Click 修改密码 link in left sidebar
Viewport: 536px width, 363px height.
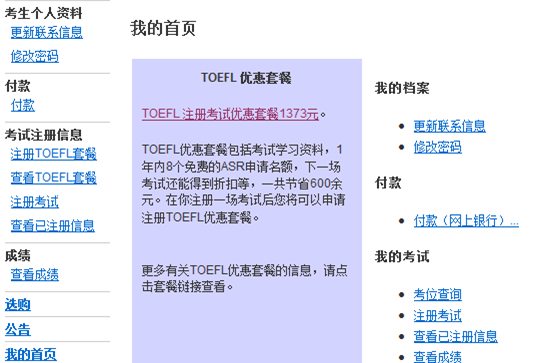click(35, 56)
